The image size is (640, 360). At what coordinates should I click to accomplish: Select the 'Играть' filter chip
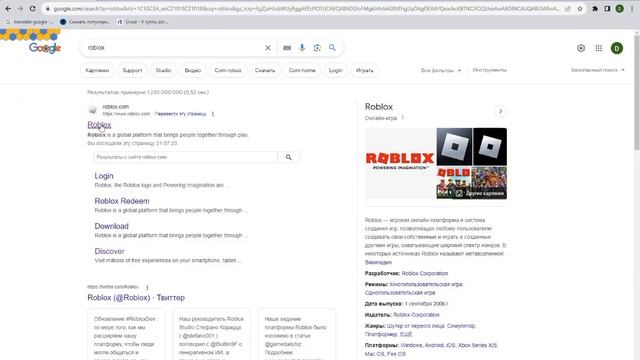click(364, 70)
